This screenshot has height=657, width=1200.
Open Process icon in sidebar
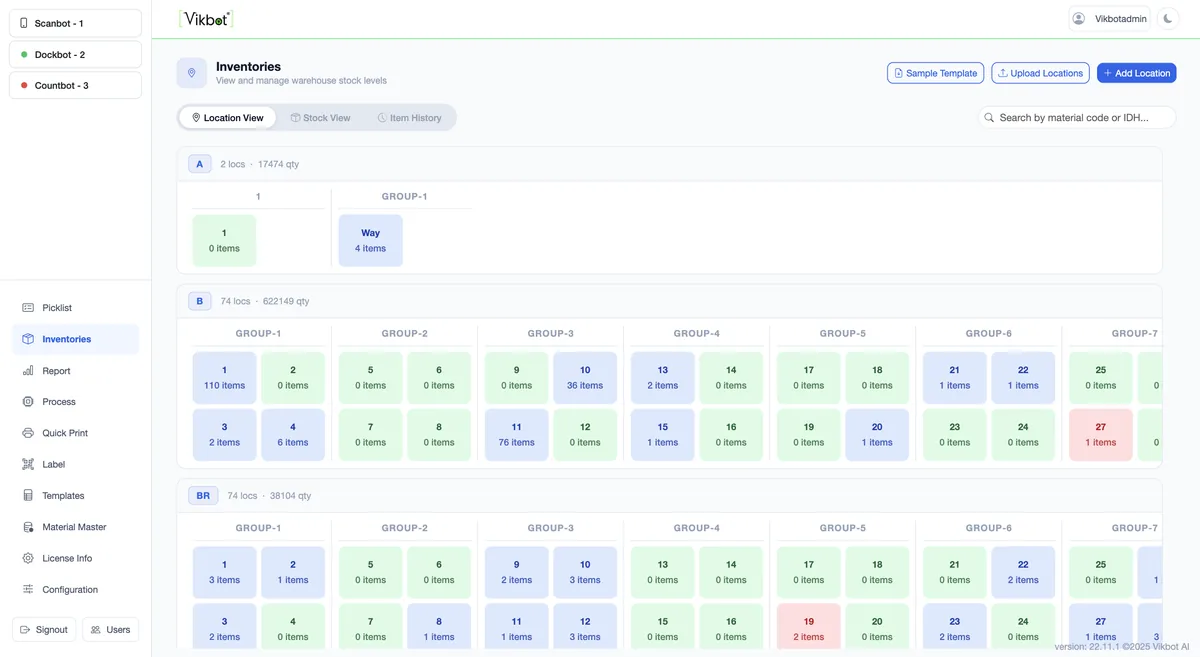coord(28,402)
